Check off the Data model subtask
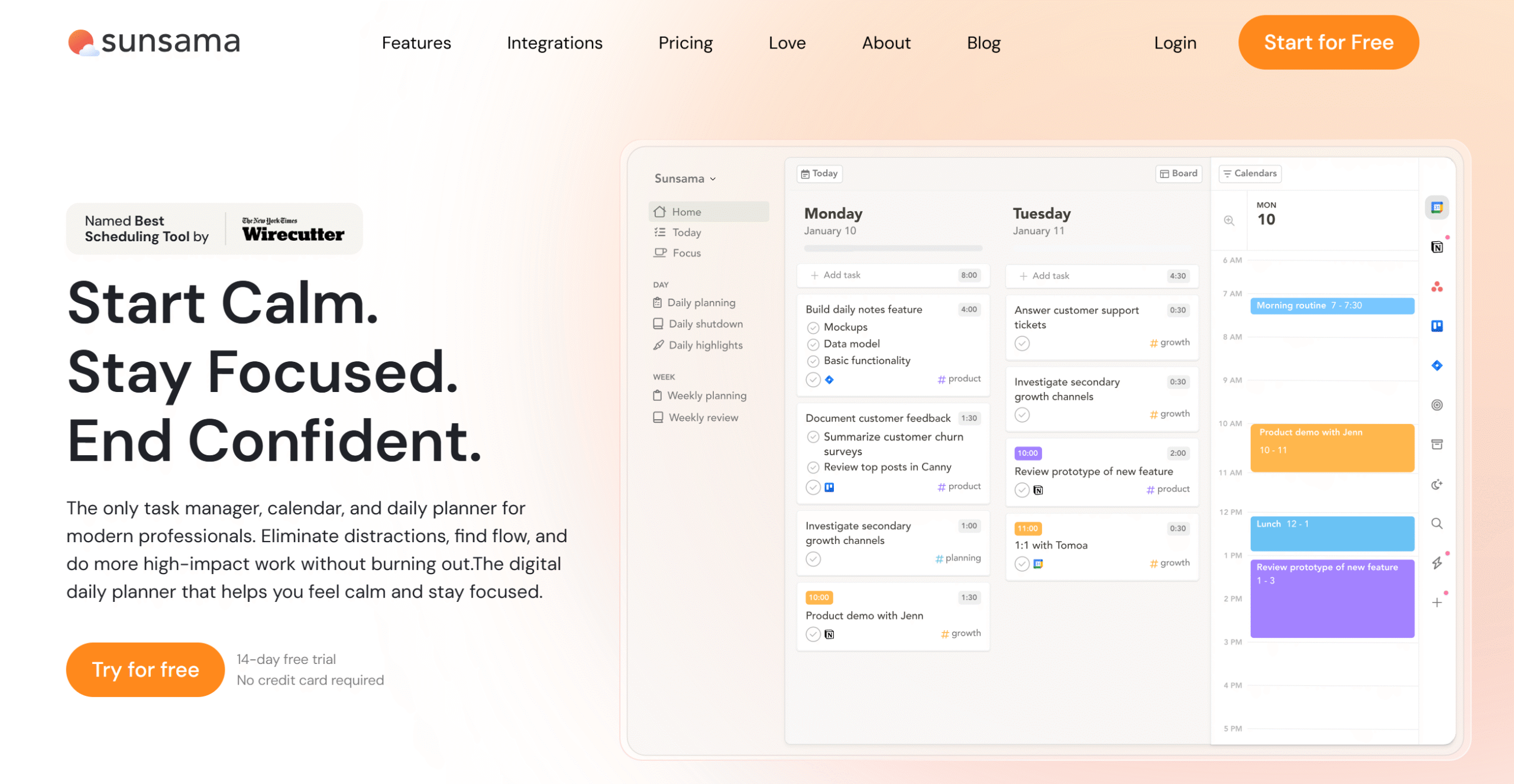This screenshot has height=784, width=1514. coord(813,344)
